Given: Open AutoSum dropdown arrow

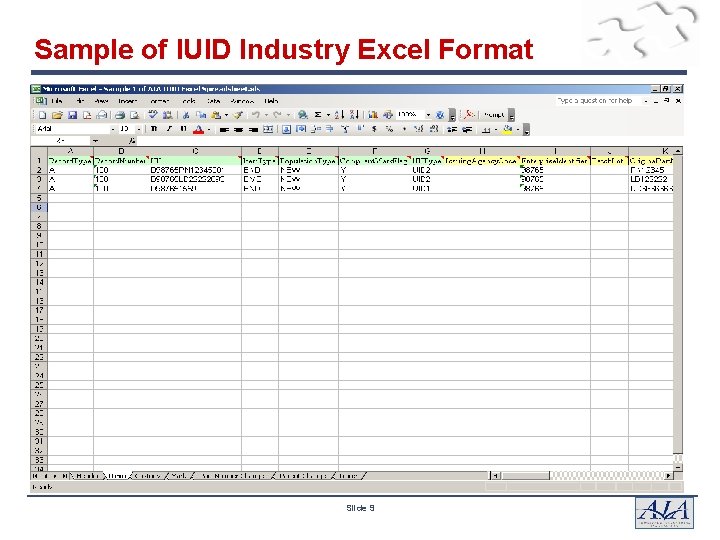Looking at the screenshot, I should pos(328,115).
